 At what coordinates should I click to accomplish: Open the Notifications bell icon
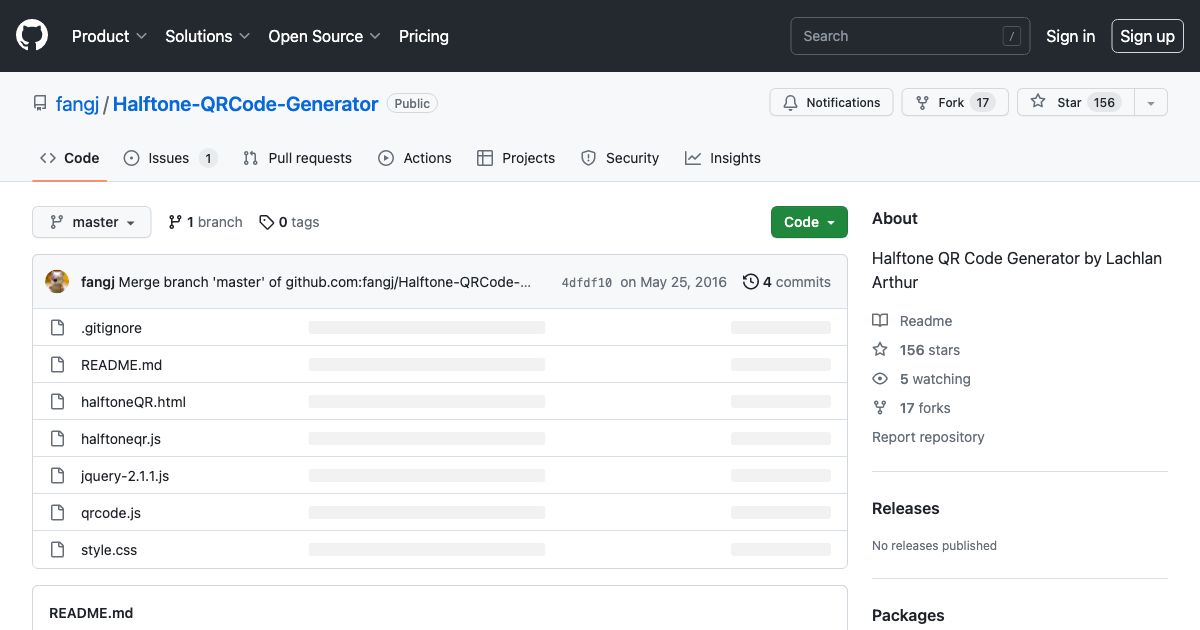click(x=790, y=102)
